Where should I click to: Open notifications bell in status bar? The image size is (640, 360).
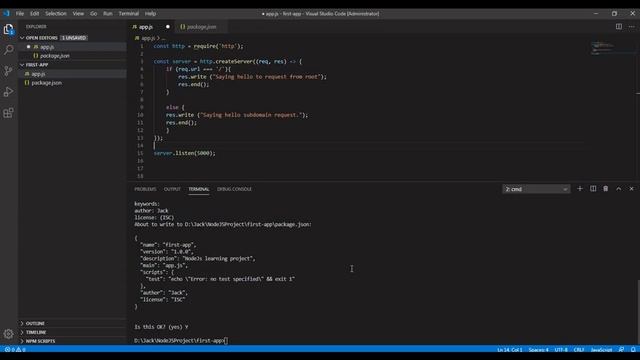pyautogui.click(x=633, y=350)
